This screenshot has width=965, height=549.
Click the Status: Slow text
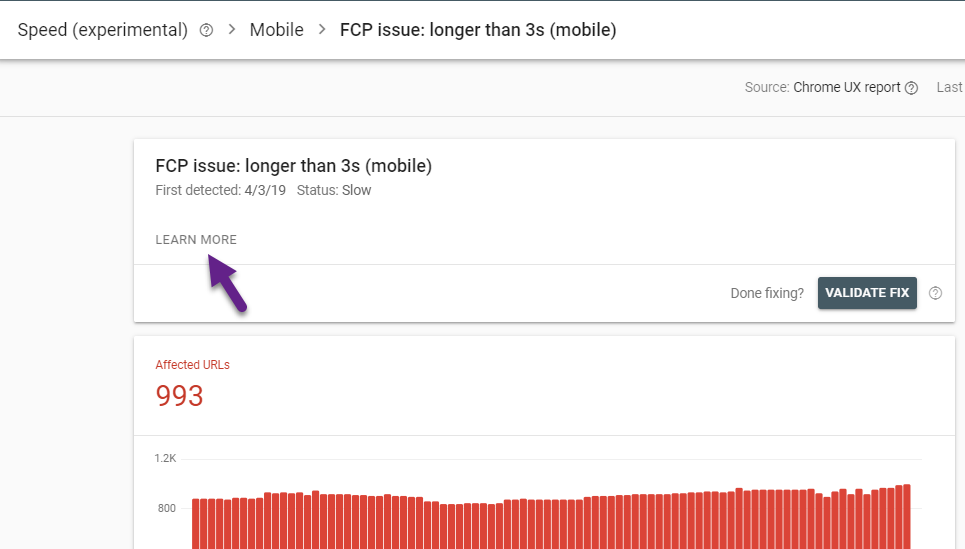pos(334,190)
